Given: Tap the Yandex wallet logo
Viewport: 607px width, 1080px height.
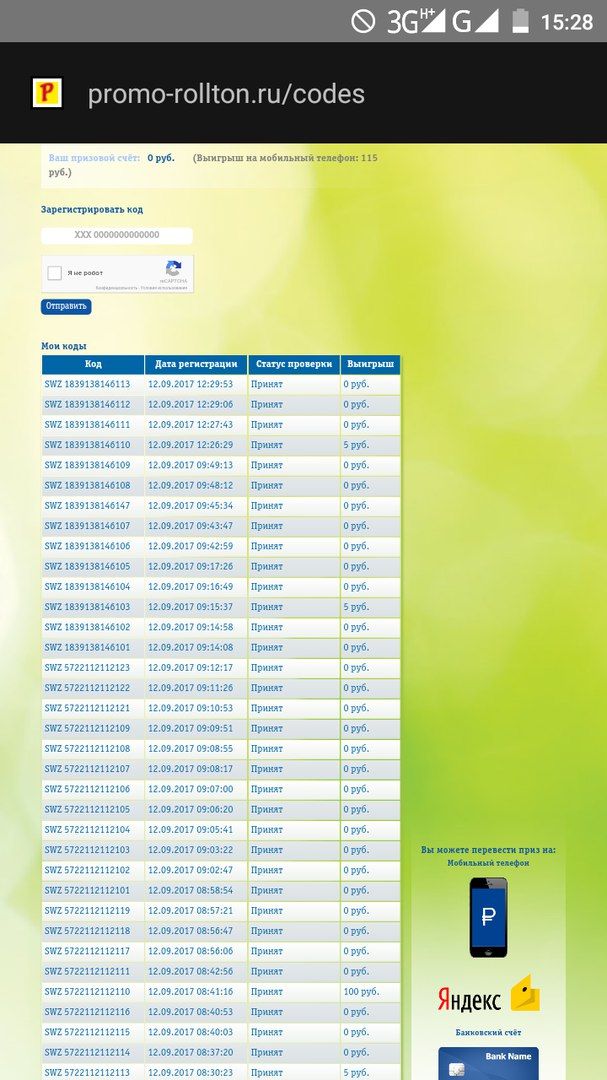Looking at the screenshot, I should tap(488, 997).
